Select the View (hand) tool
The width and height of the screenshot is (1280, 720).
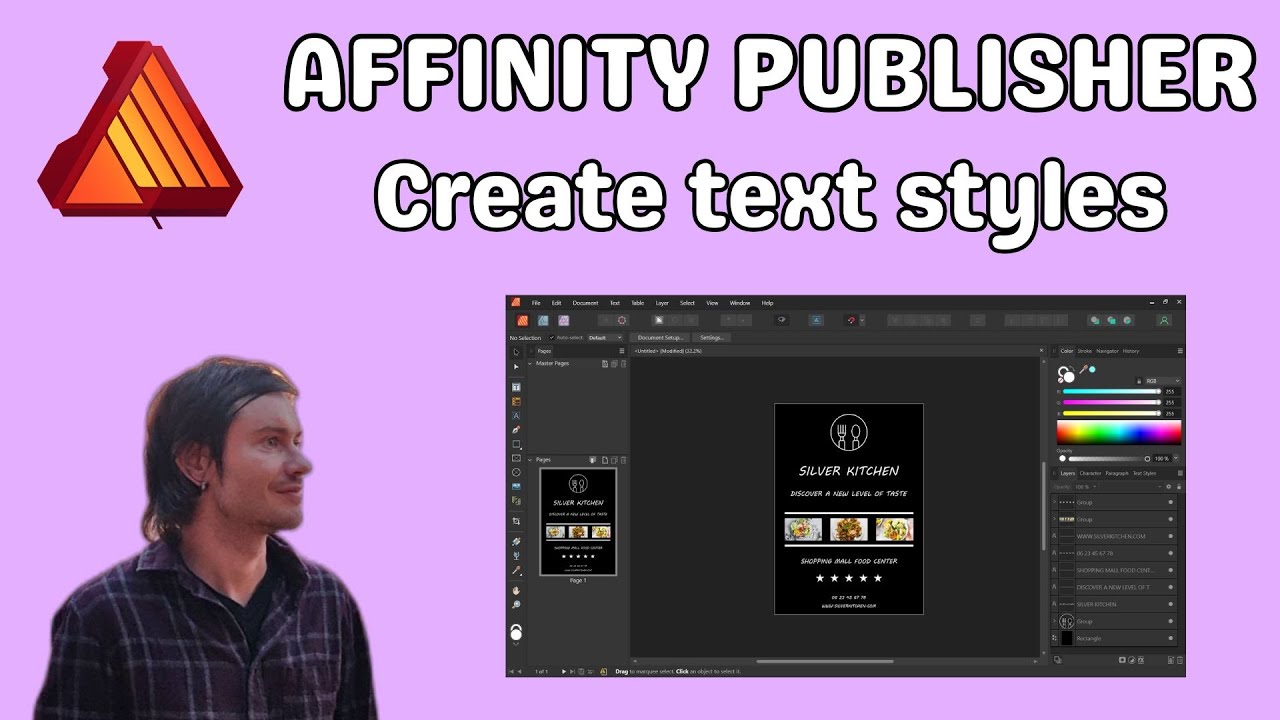tap(516, 590)
